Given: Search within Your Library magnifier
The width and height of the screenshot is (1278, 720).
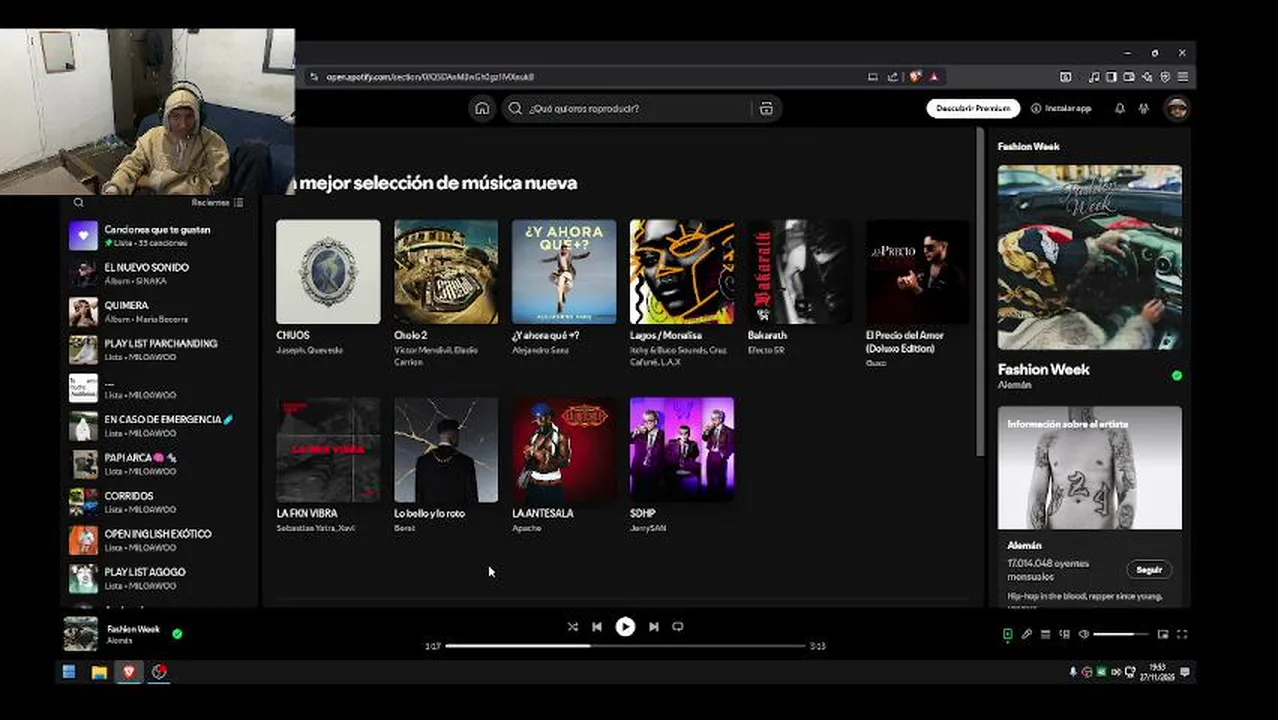Looking at the screenshot, I should coord(78,202).
